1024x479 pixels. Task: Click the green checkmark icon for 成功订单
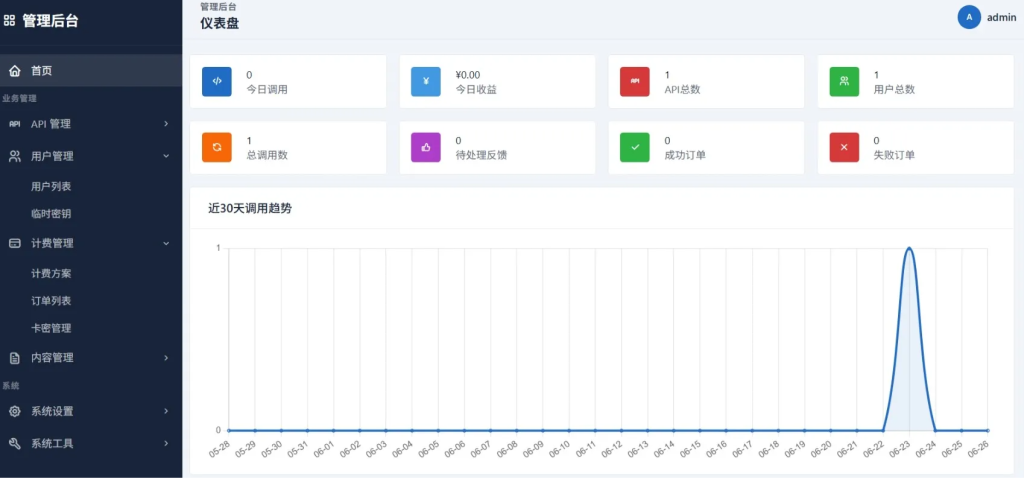[x=635, y=147]
